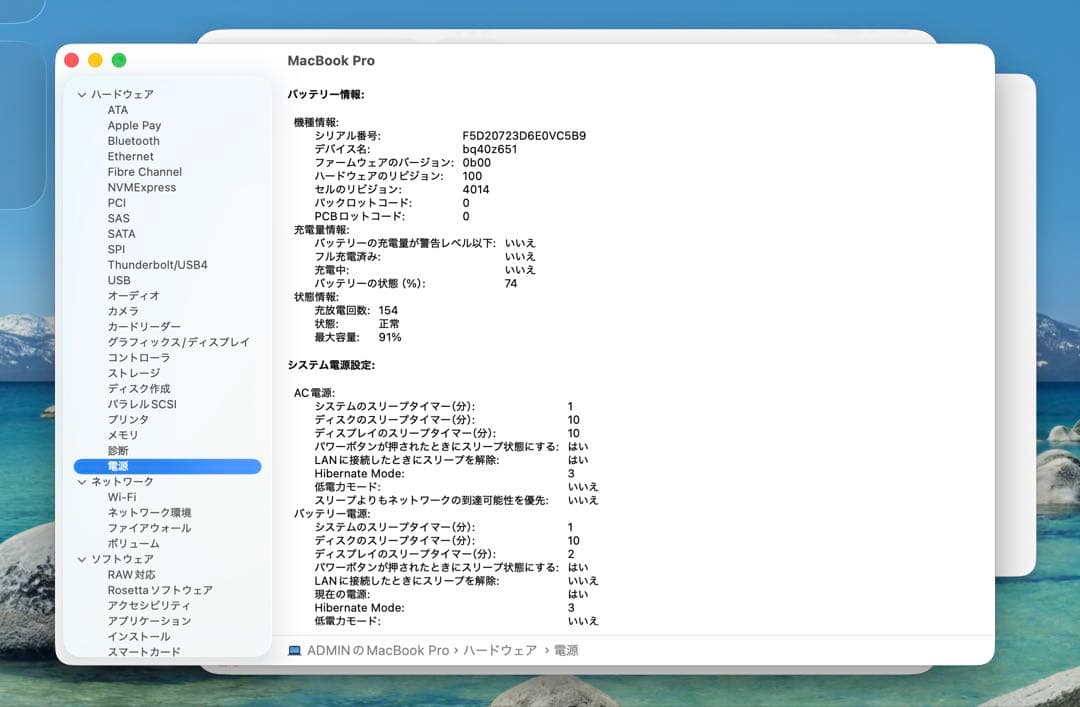Select カードリーダー in the sidebar
1080x707 pixels.
click(x=144, y=327)
